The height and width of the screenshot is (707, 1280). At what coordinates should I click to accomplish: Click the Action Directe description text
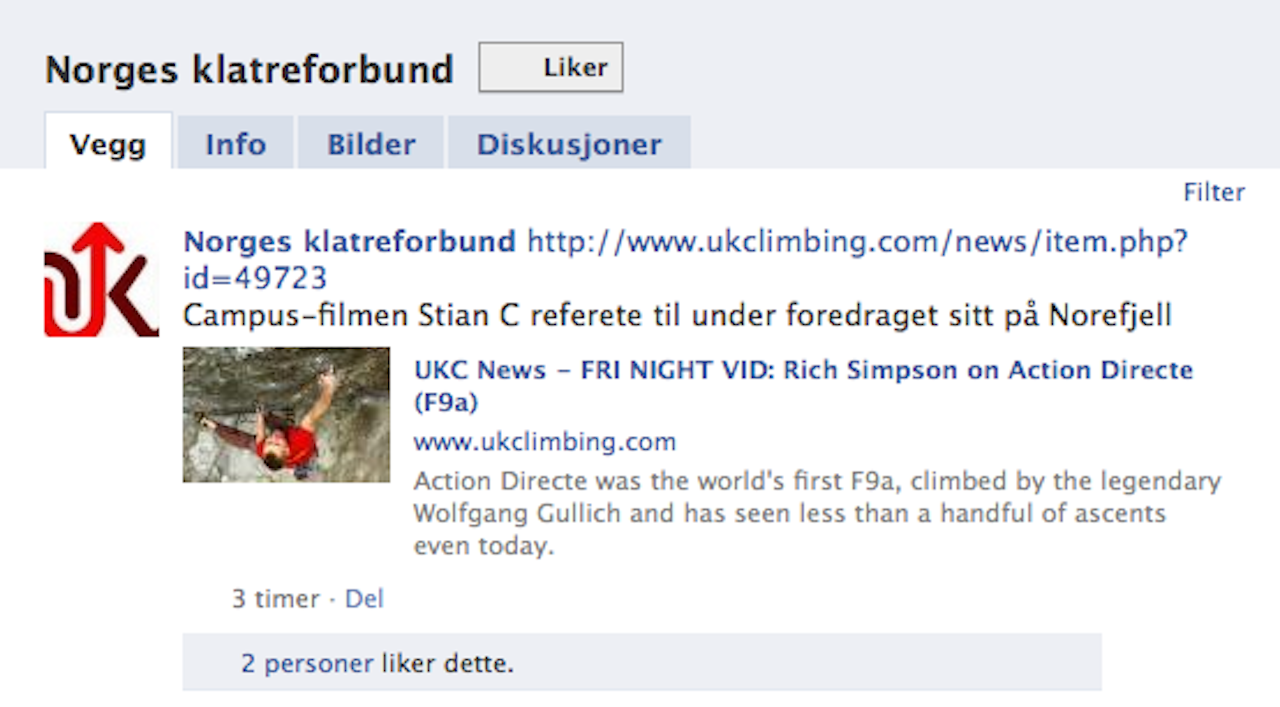817,514
